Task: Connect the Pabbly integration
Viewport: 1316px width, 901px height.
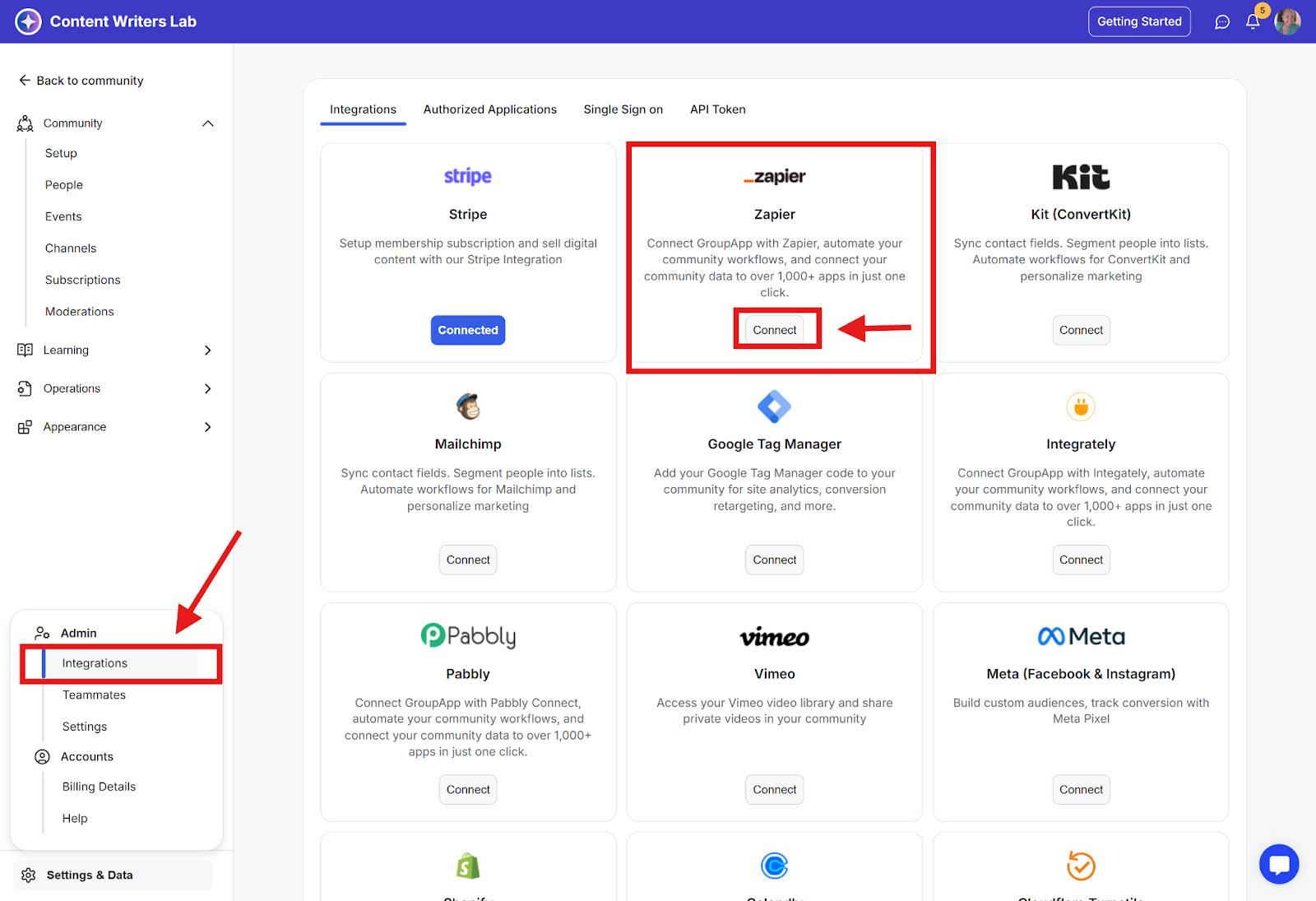Action: coord(468,789)
